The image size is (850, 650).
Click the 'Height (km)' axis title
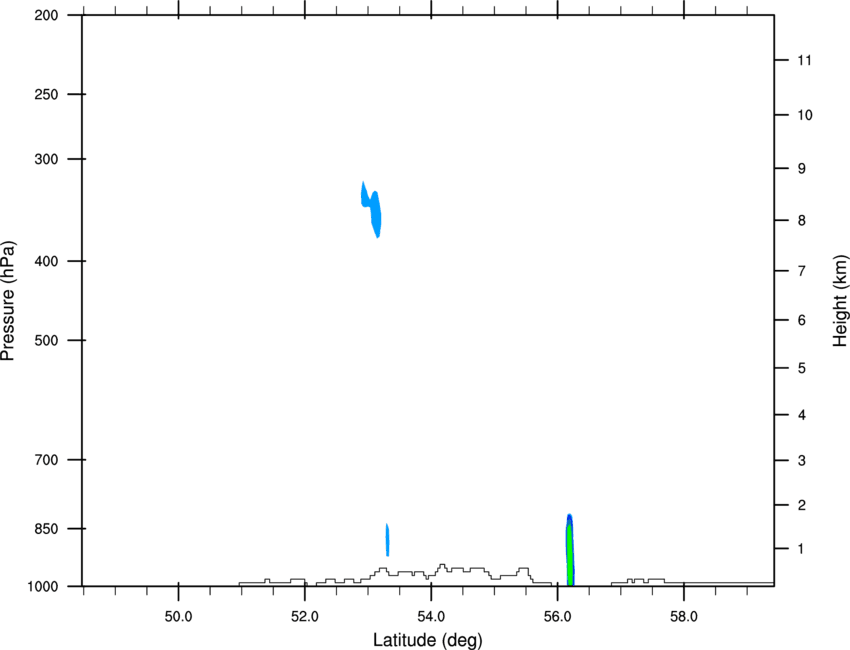pos(840,301)
